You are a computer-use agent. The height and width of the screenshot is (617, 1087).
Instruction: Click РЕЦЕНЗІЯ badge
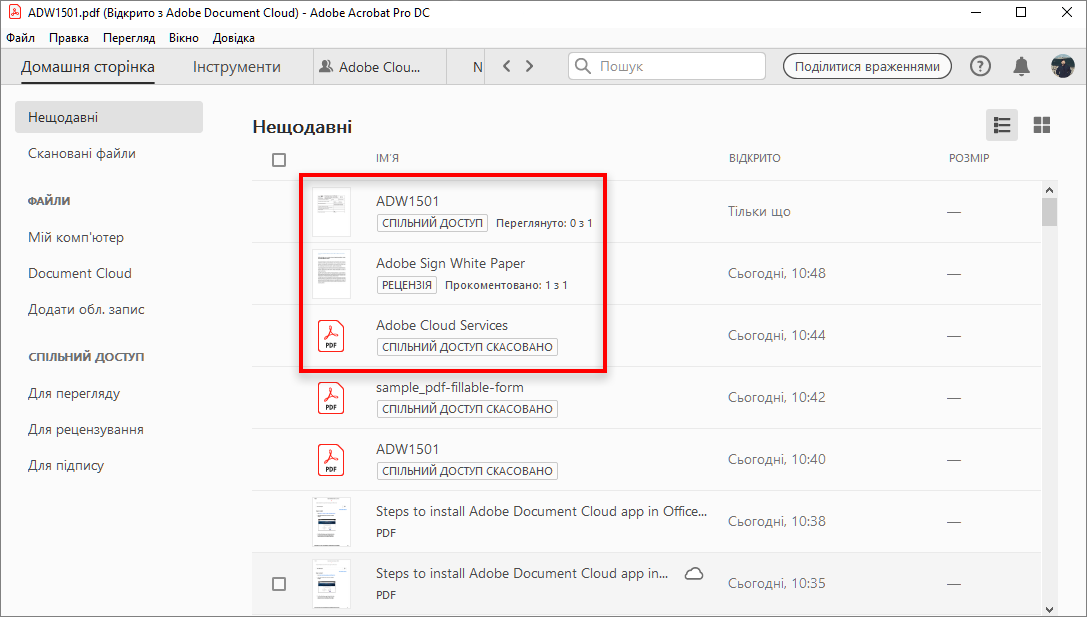point(407,285)
